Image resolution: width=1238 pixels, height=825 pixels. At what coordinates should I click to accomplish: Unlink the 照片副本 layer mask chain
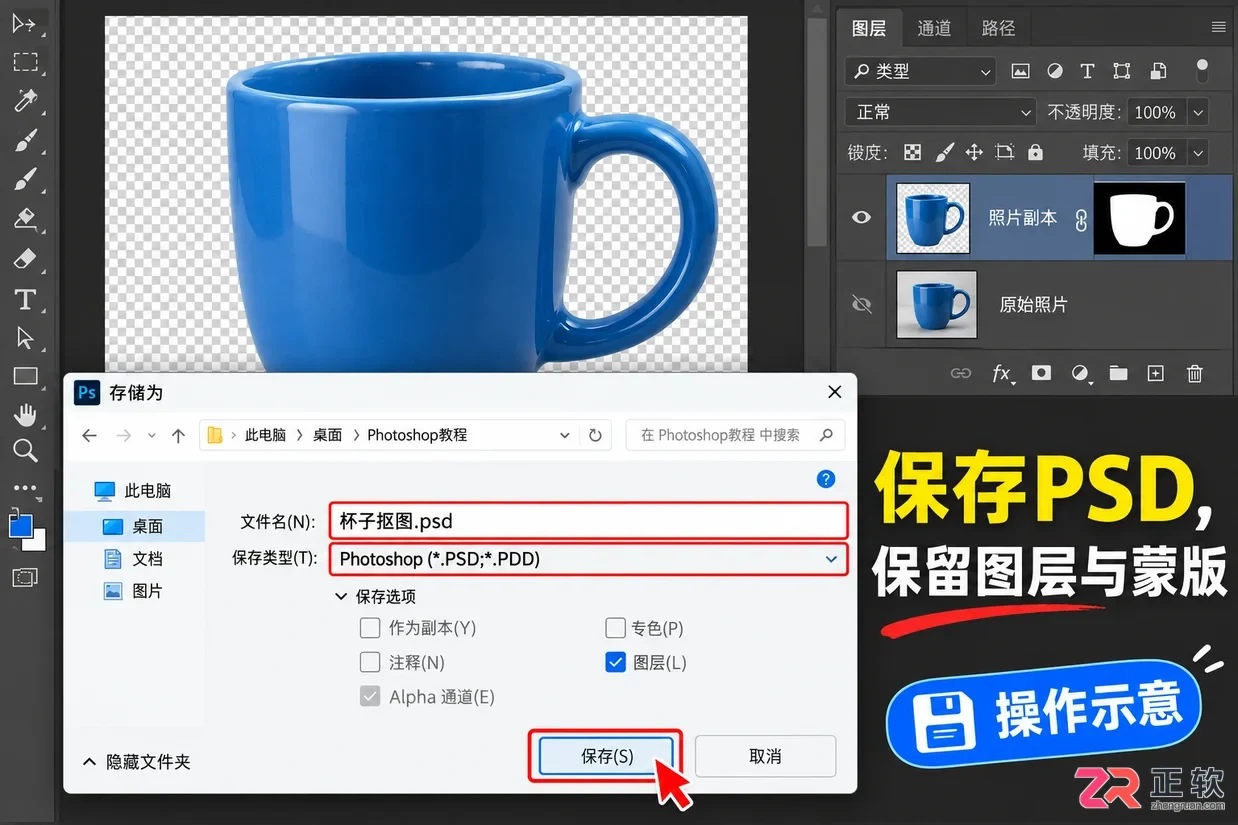pos(1080,220)
